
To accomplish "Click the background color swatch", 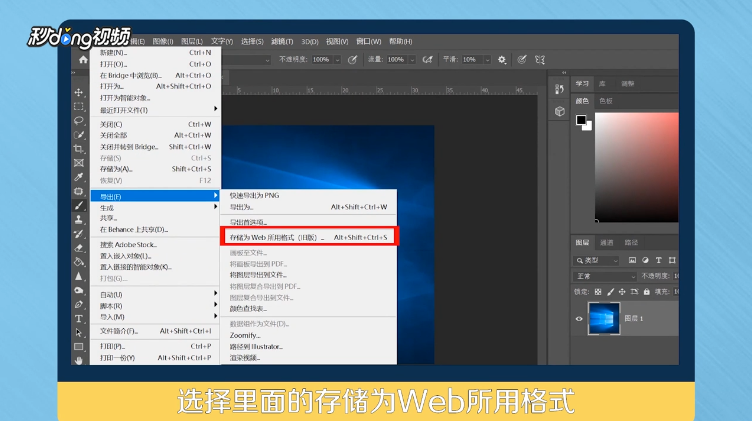I will (588, 127).
